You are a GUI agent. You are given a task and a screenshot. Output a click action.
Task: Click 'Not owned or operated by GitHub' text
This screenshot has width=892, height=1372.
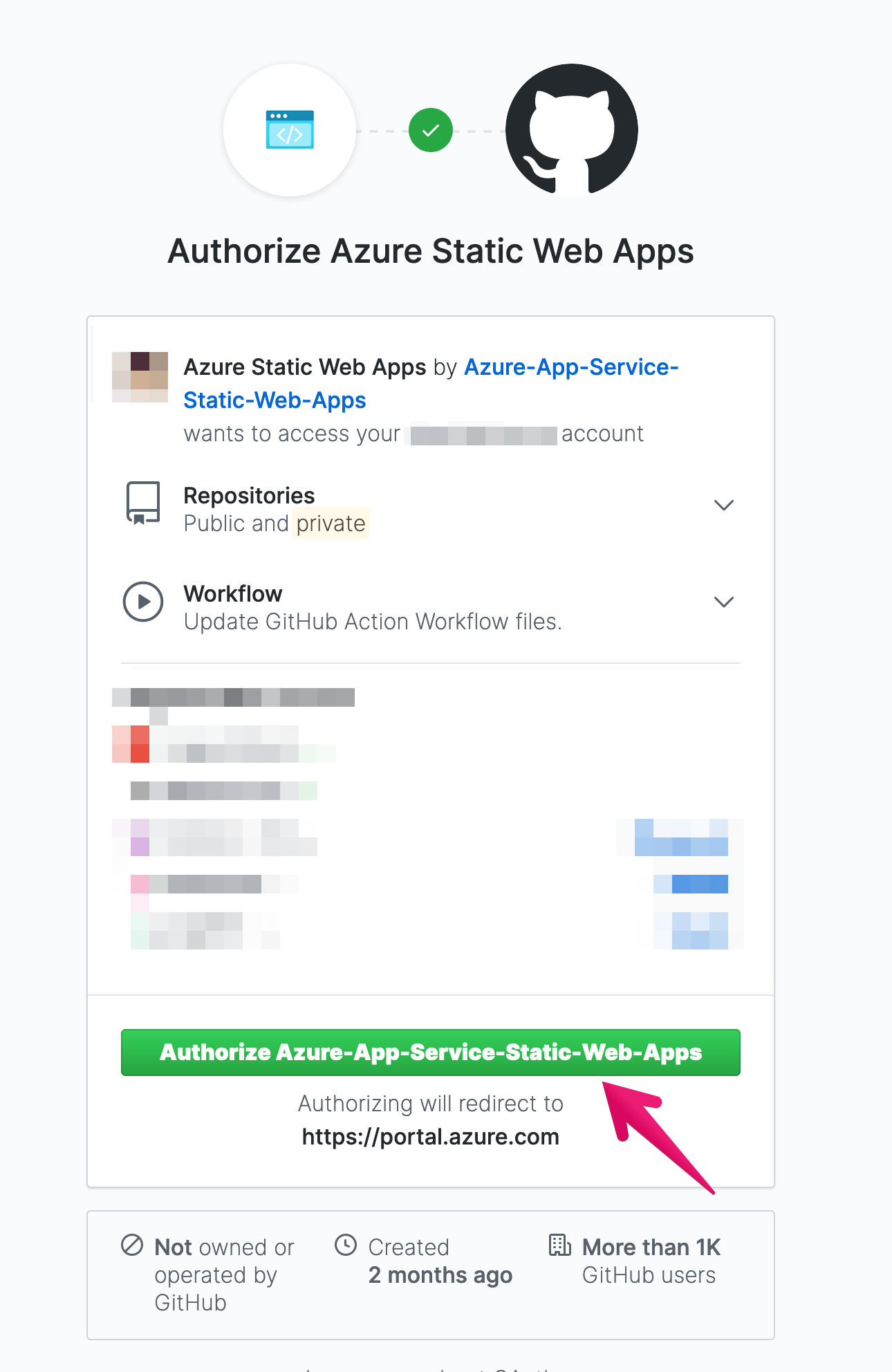tap(225, 1275)
